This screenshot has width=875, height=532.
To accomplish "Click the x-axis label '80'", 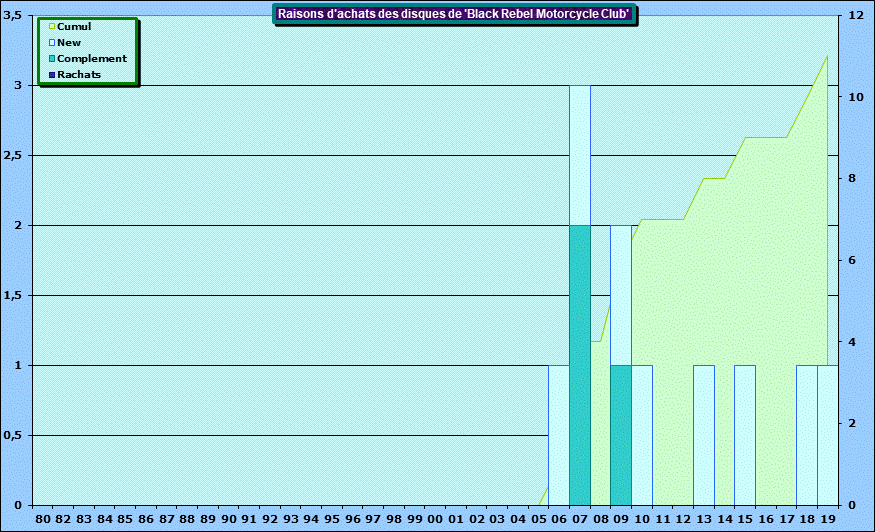I will (42, 519).
